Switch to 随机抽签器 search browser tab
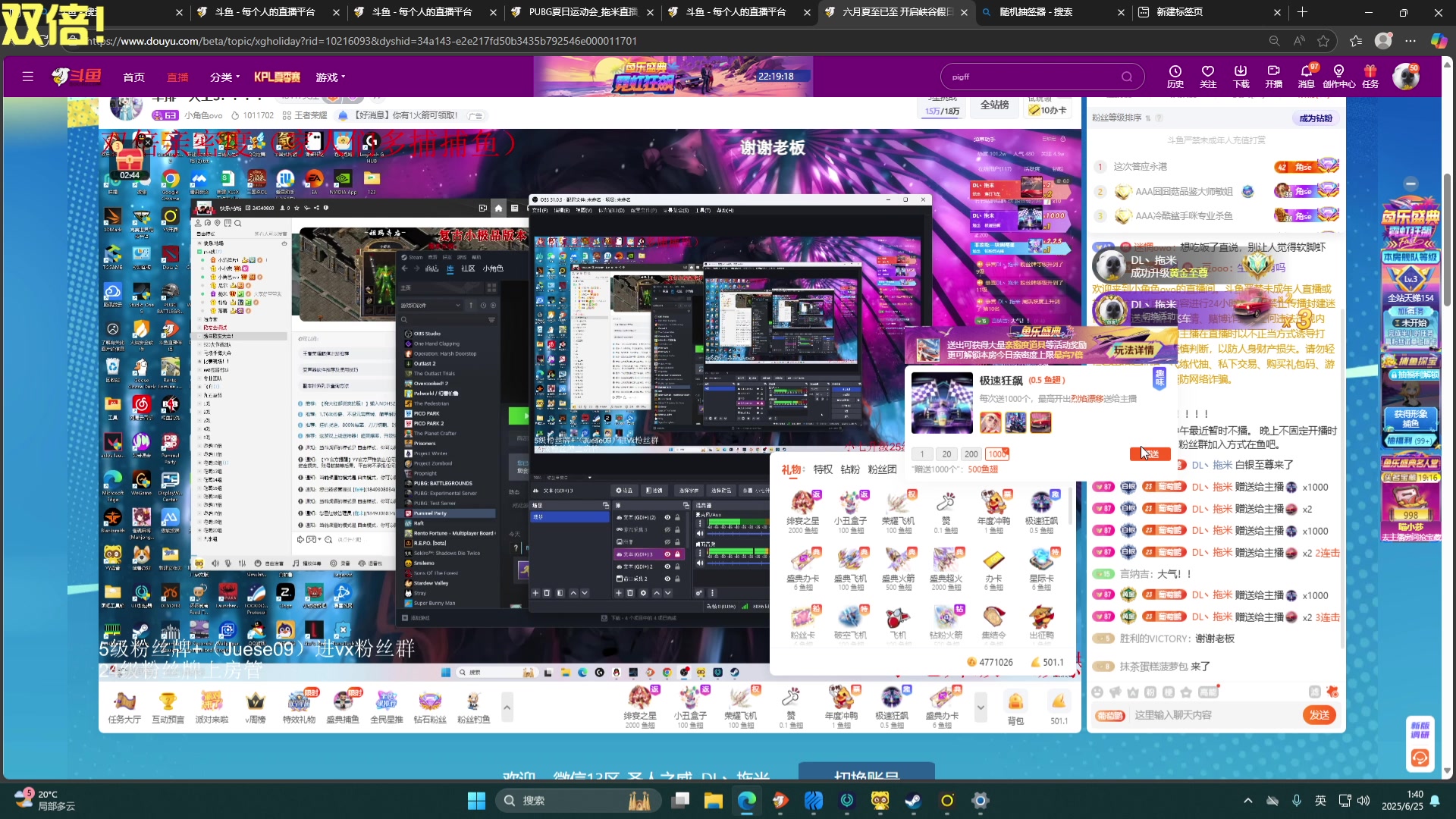Image resolution: width=1456 pixels, height=819 pixels. (1051, 12)
